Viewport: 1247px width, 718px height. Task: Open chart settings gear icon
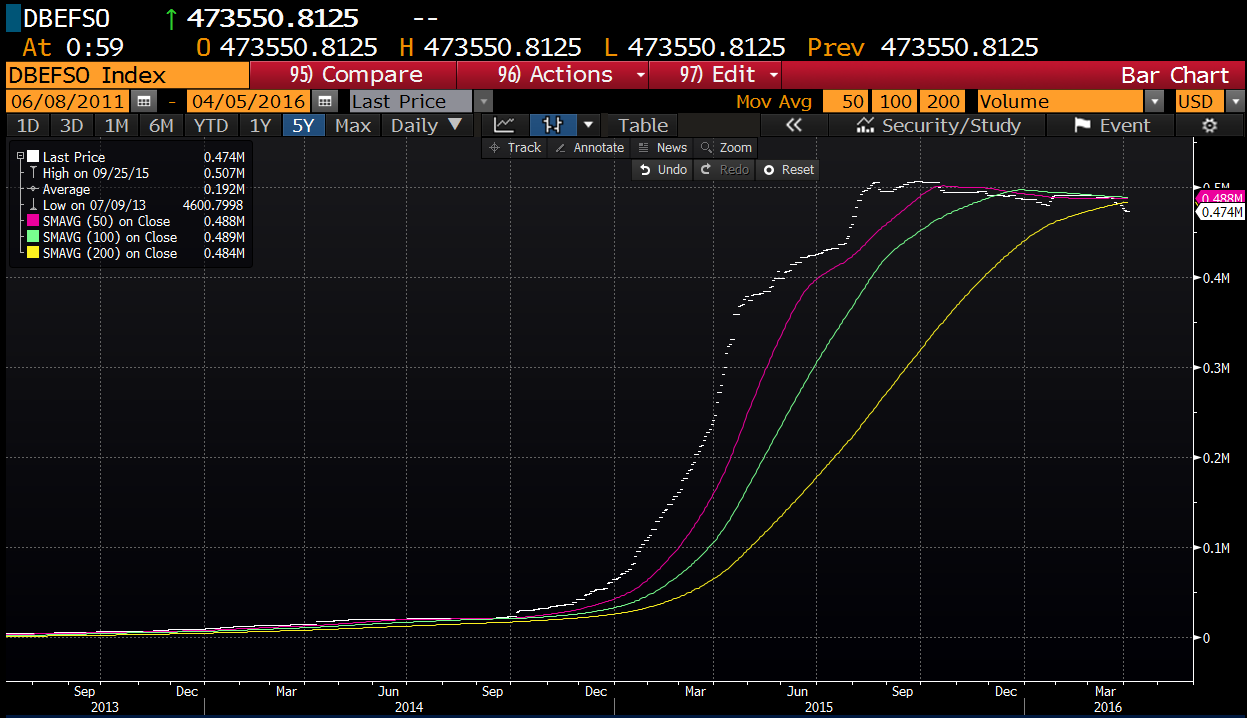(x=1209, y=125)
